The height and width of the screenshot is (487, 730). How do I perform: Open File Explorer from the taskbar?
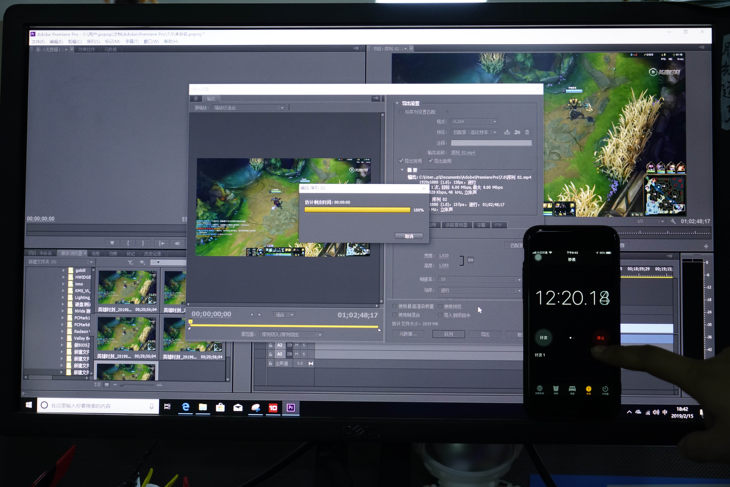[203, 407]
